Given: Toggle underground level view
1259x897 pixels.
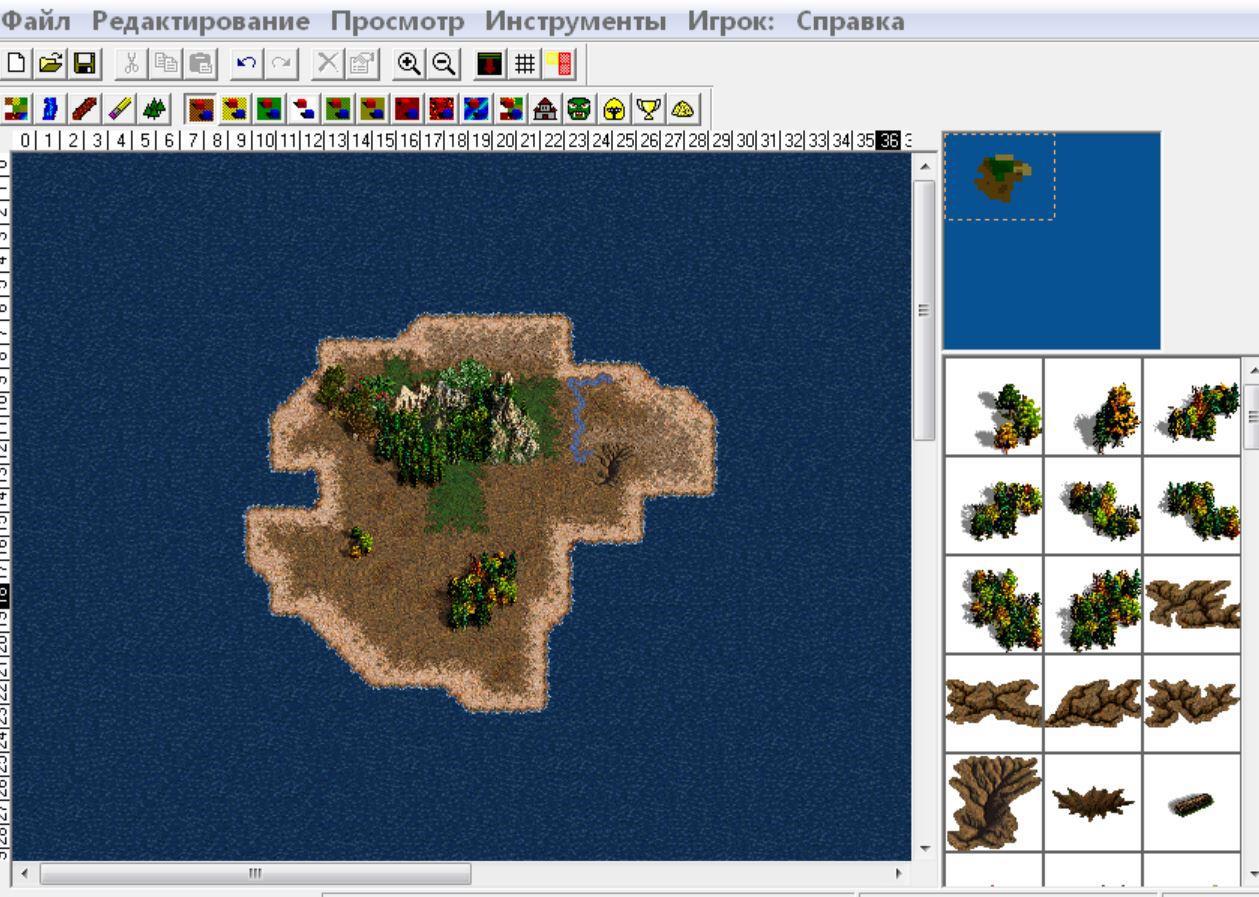Looking at the screenshot, I should coord(490,63).
